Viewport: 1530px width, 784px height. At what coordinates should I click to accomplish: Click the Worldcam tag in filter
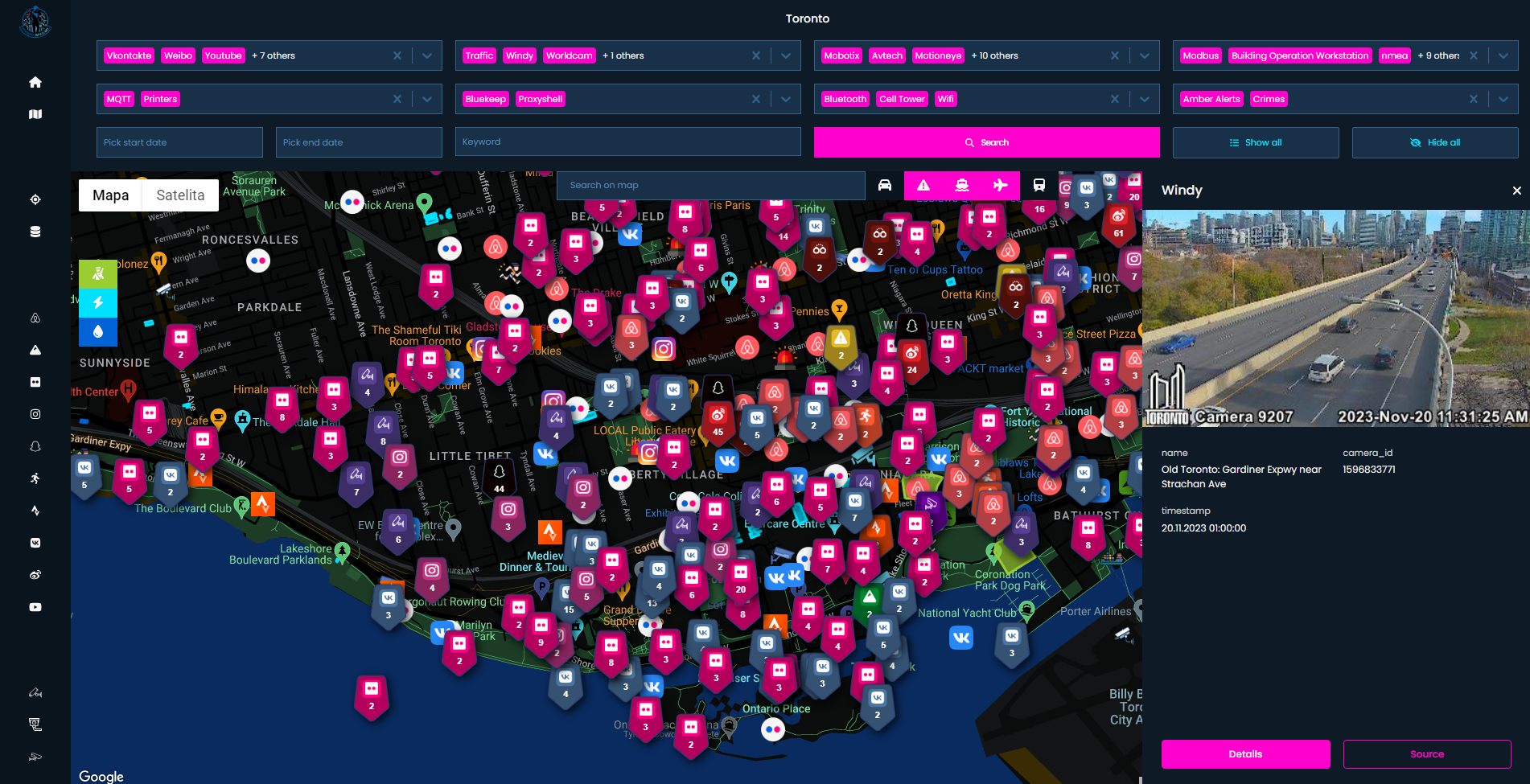[569, 55]
